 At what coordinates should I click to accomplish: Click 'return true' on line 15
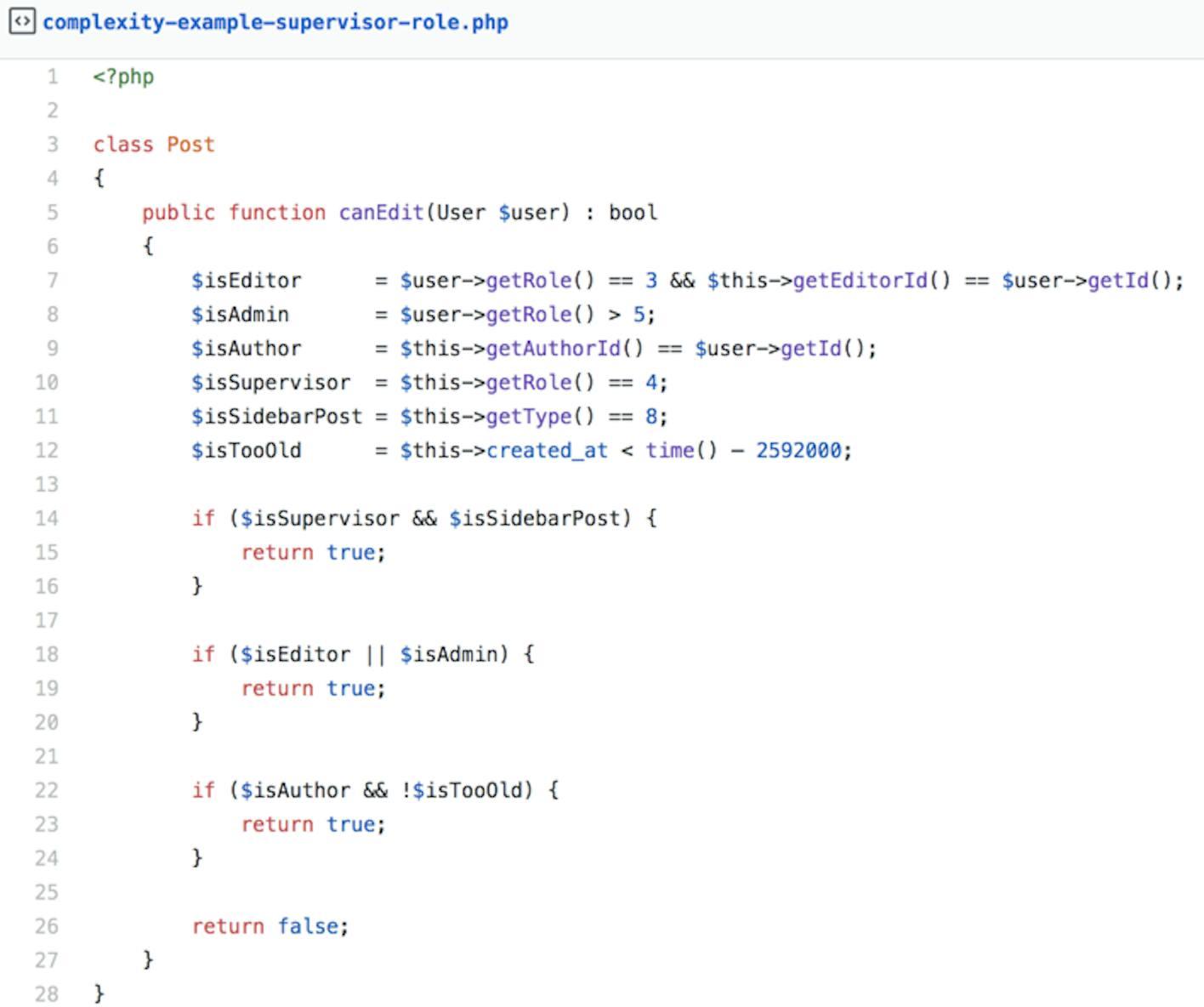point(308,553)
